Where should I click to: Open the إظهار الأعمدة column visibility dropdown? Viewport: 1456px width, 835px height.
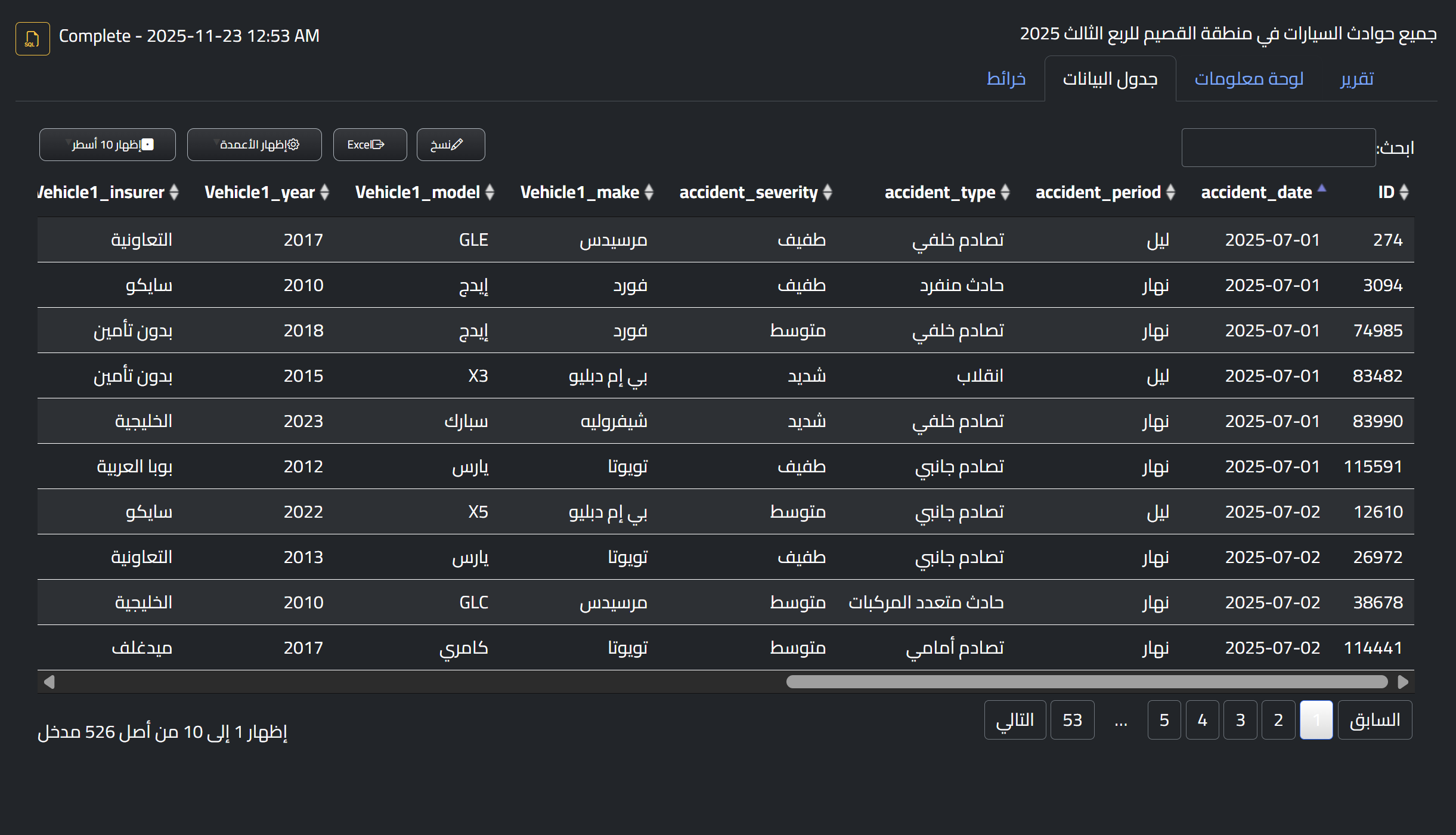[254, 144]
